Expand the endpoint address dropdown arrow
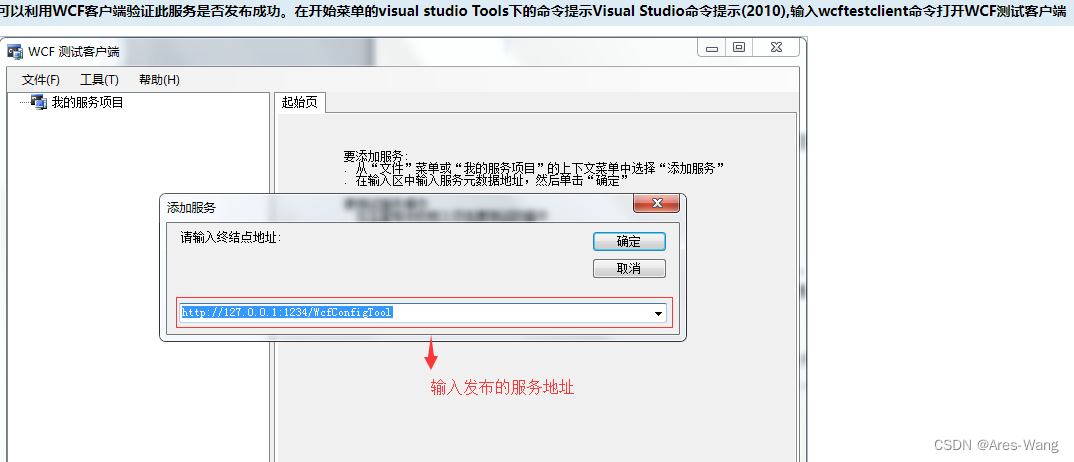The image size is (1074, 462). [x=659, y=313]
